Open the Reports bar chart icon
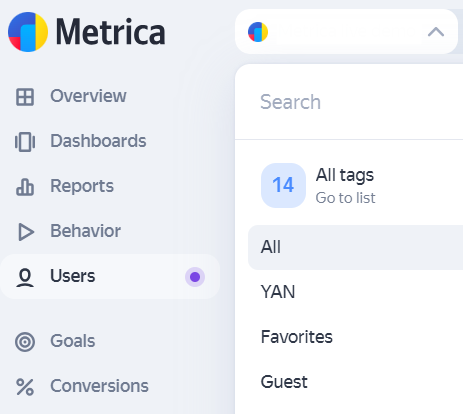 (x=25, y=187)
